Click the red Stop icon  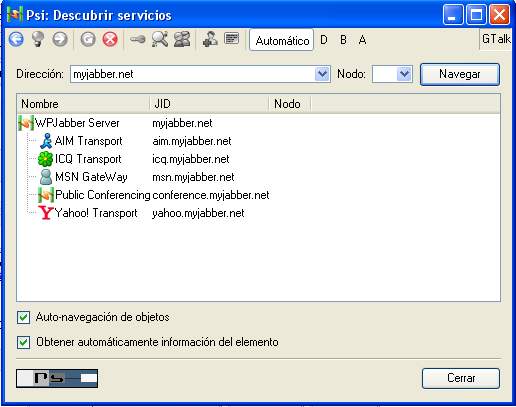pos(110,39)
